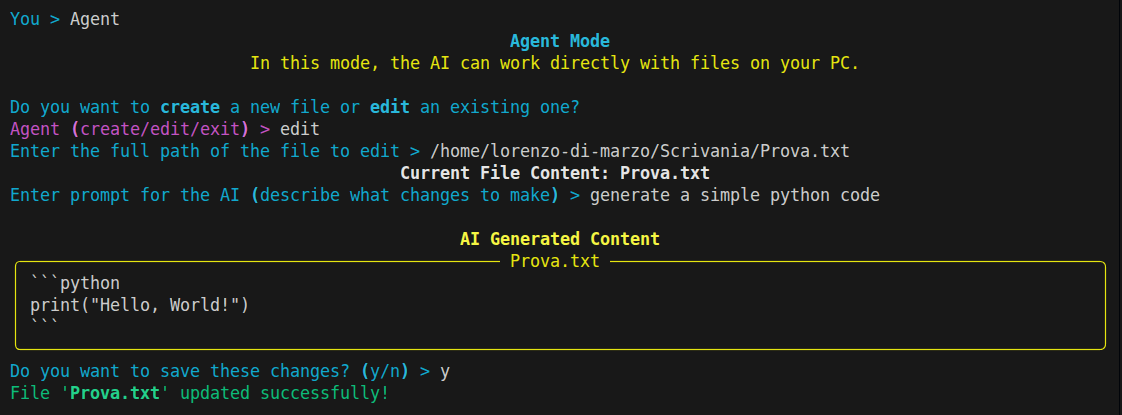
Task: Click the bold 'Prova.txt' in success message
Action: (114, 393)
